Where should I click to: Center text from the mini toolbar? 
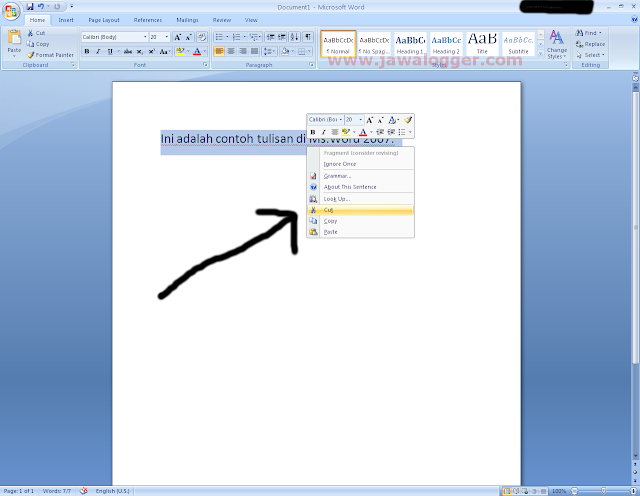click(x=335, y=132)
